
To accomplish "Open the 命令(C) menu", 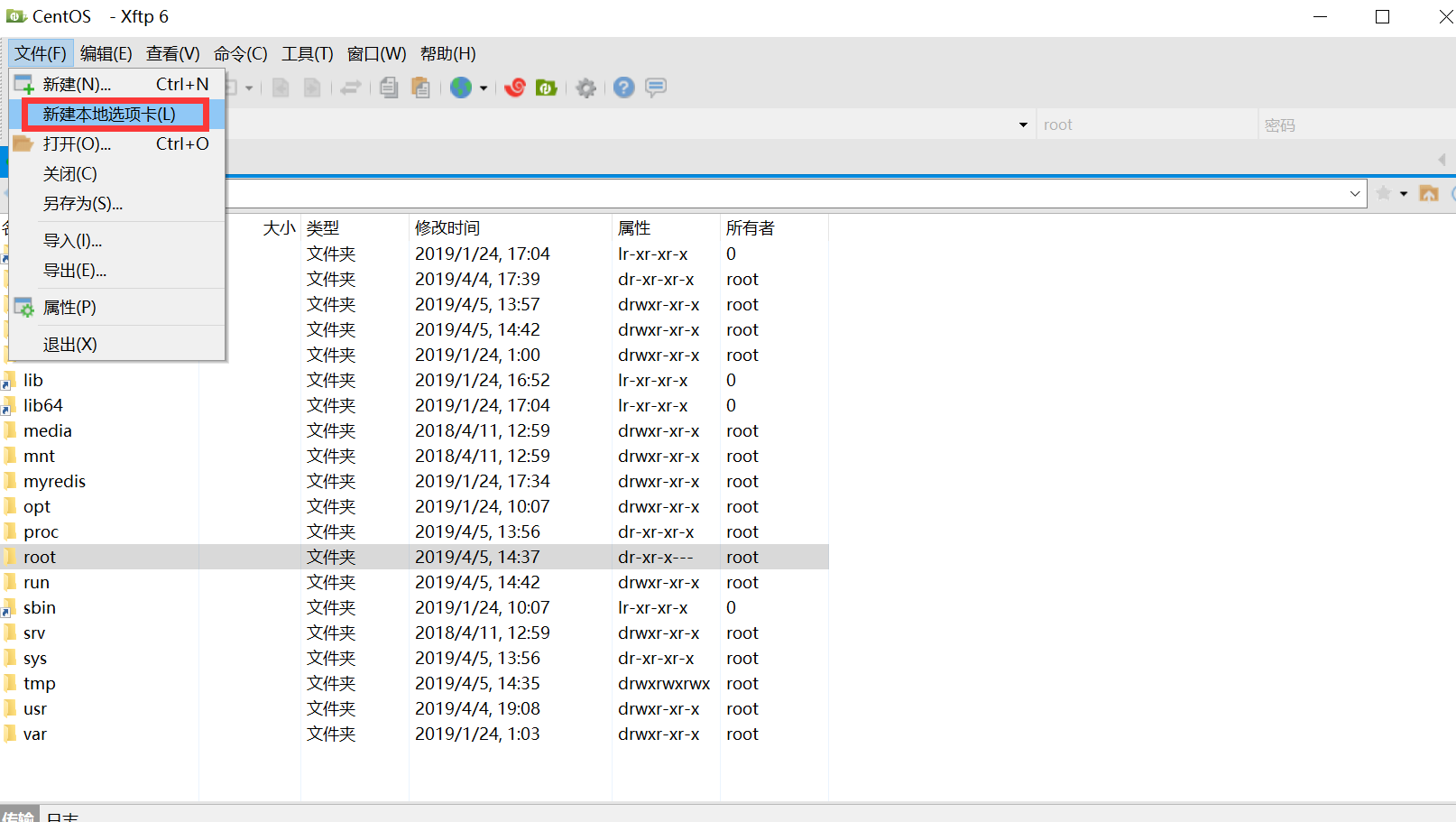I will tap(241, 53).
